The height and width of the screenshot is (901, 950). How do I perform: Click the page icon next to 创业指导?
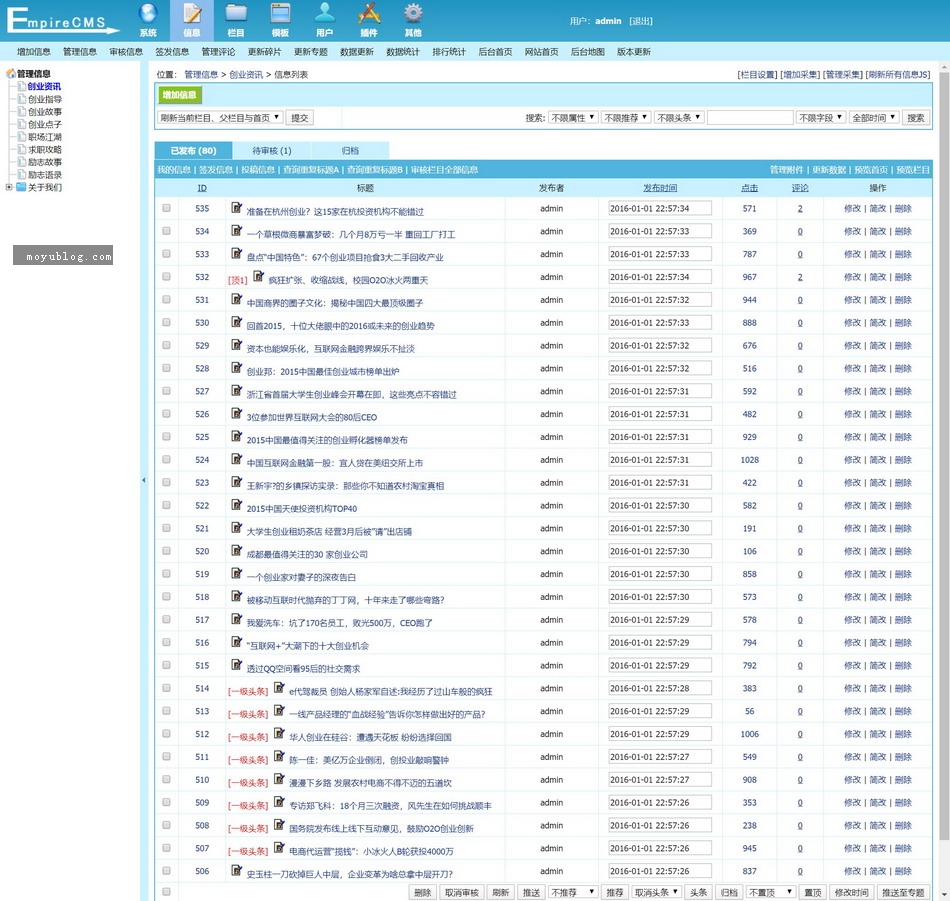22,99
